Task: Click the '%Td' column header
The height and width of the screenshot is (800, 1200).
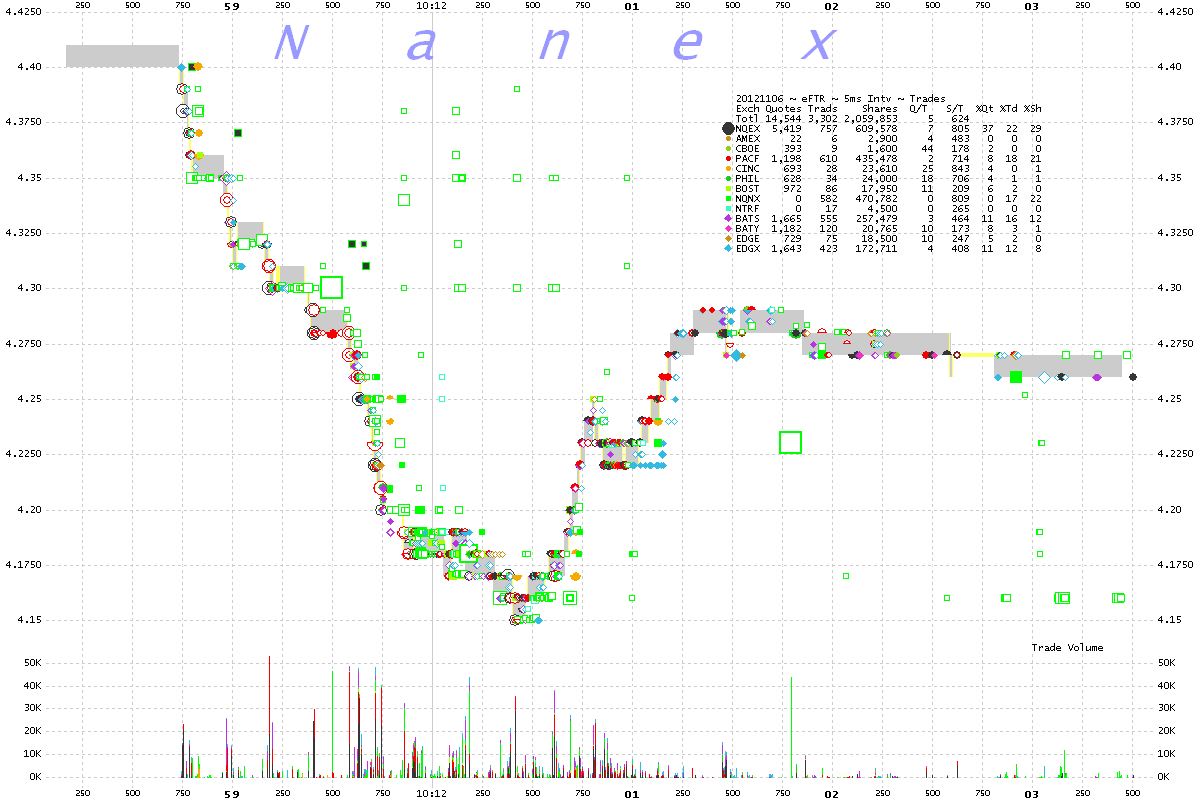Action: 1008,108
